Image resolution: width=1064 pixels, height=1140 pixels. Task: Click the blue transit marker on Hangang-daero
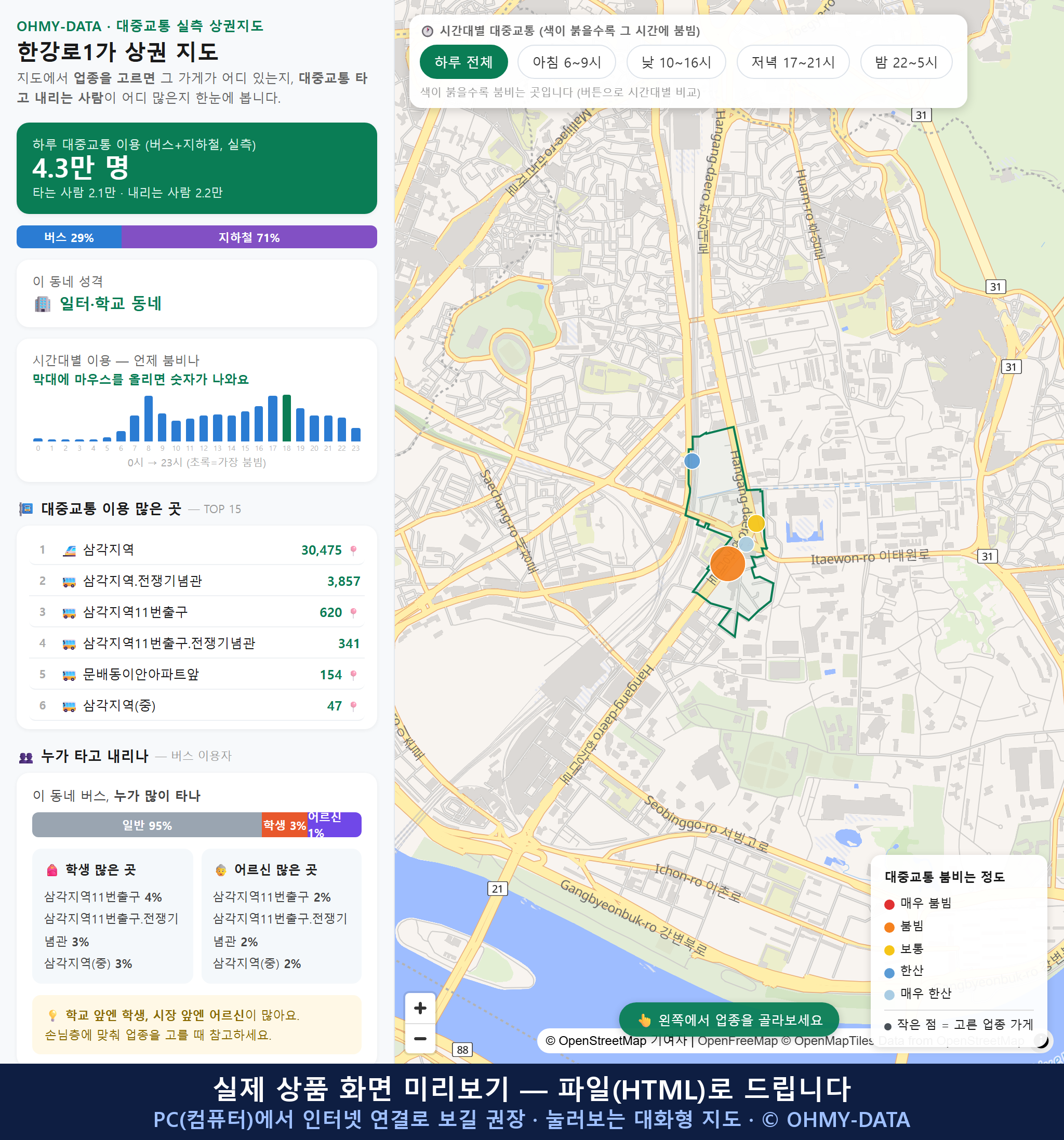coord(693,461)
